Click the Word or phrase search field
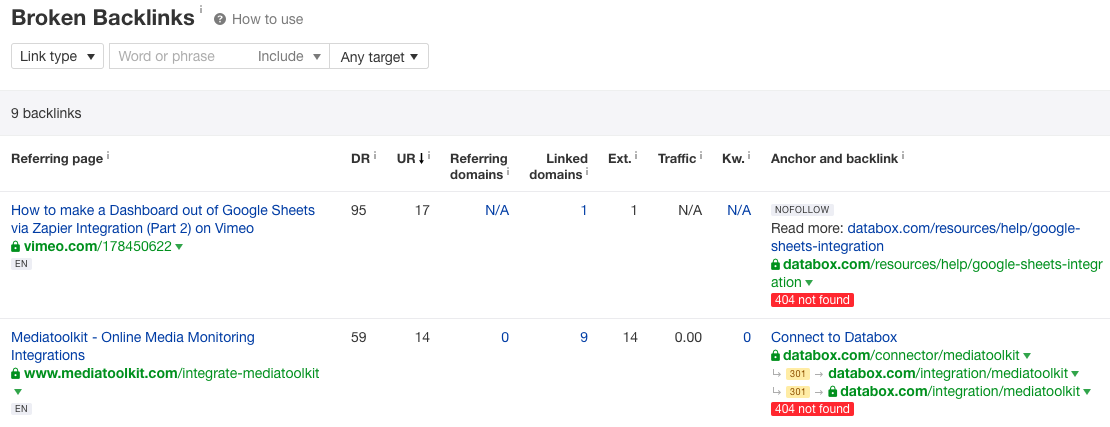 pyautogui.click(x=180, y=57)
